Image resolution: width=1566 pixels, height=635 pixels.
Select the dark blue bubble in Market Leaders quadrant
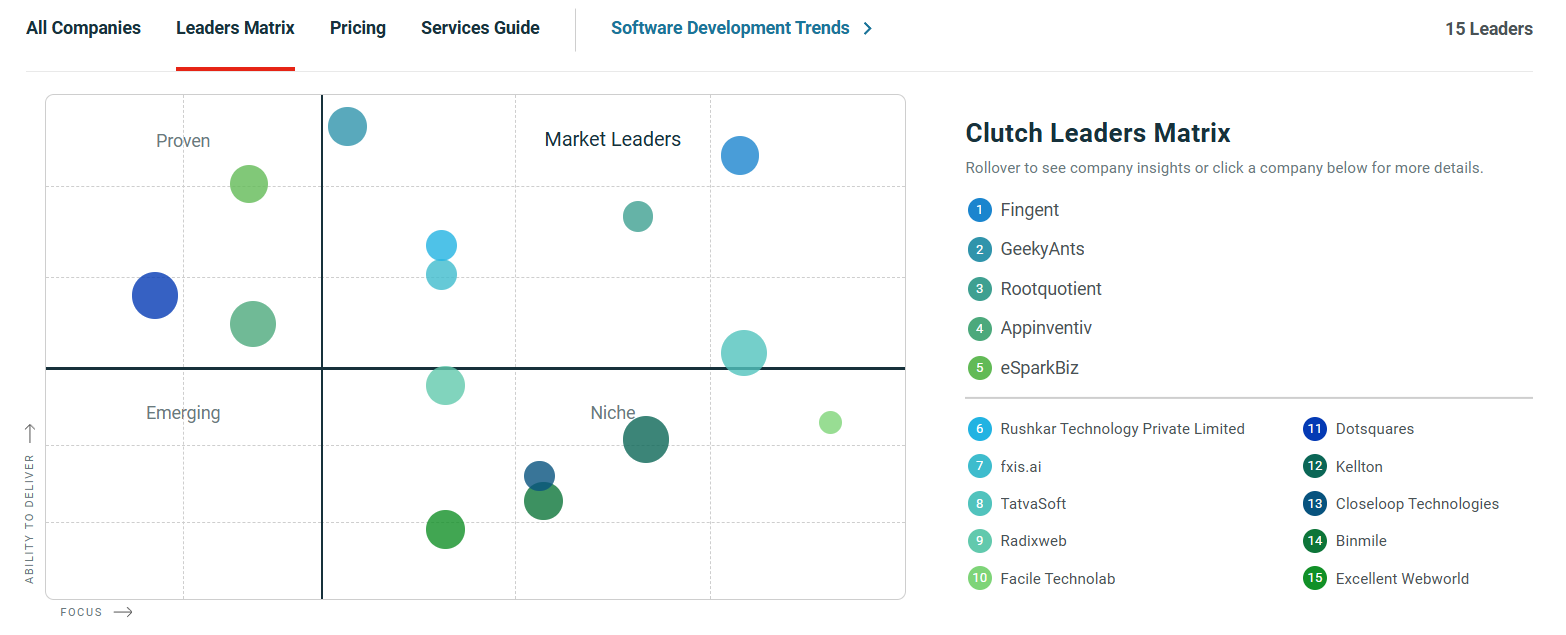click(740, 156)
